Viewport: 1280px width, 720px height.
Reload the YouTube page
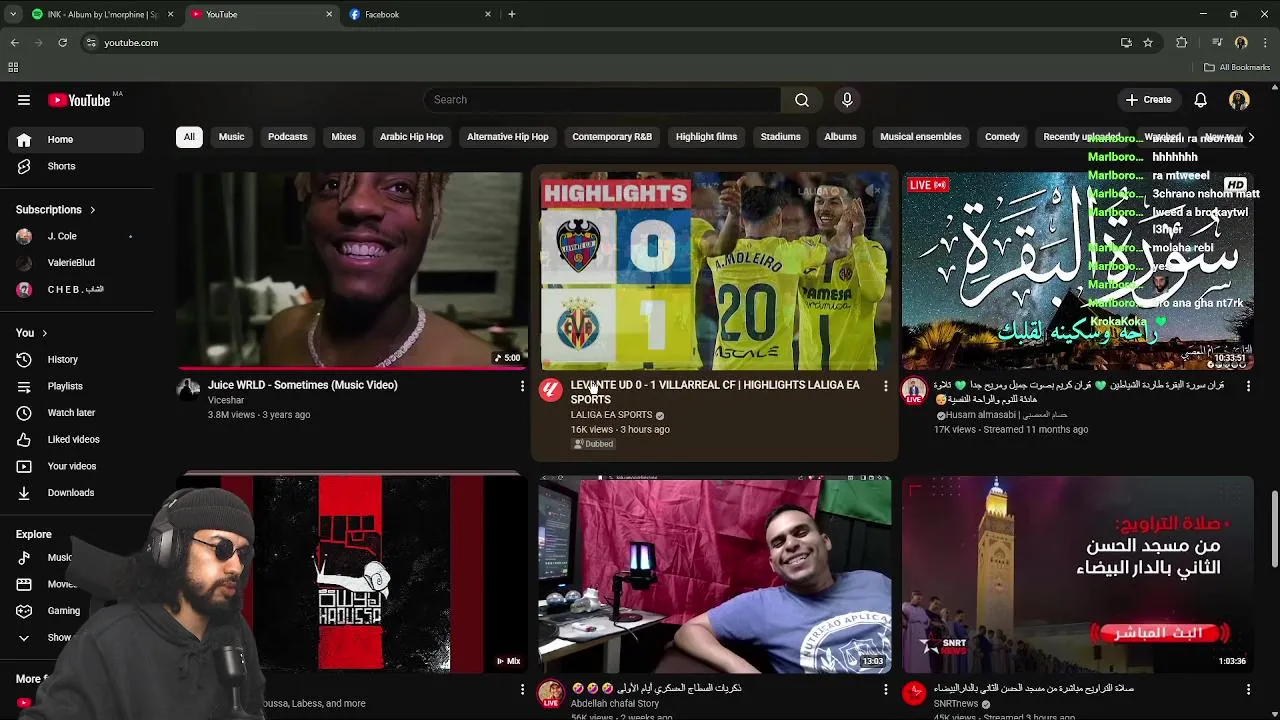(x=62, y=43)
